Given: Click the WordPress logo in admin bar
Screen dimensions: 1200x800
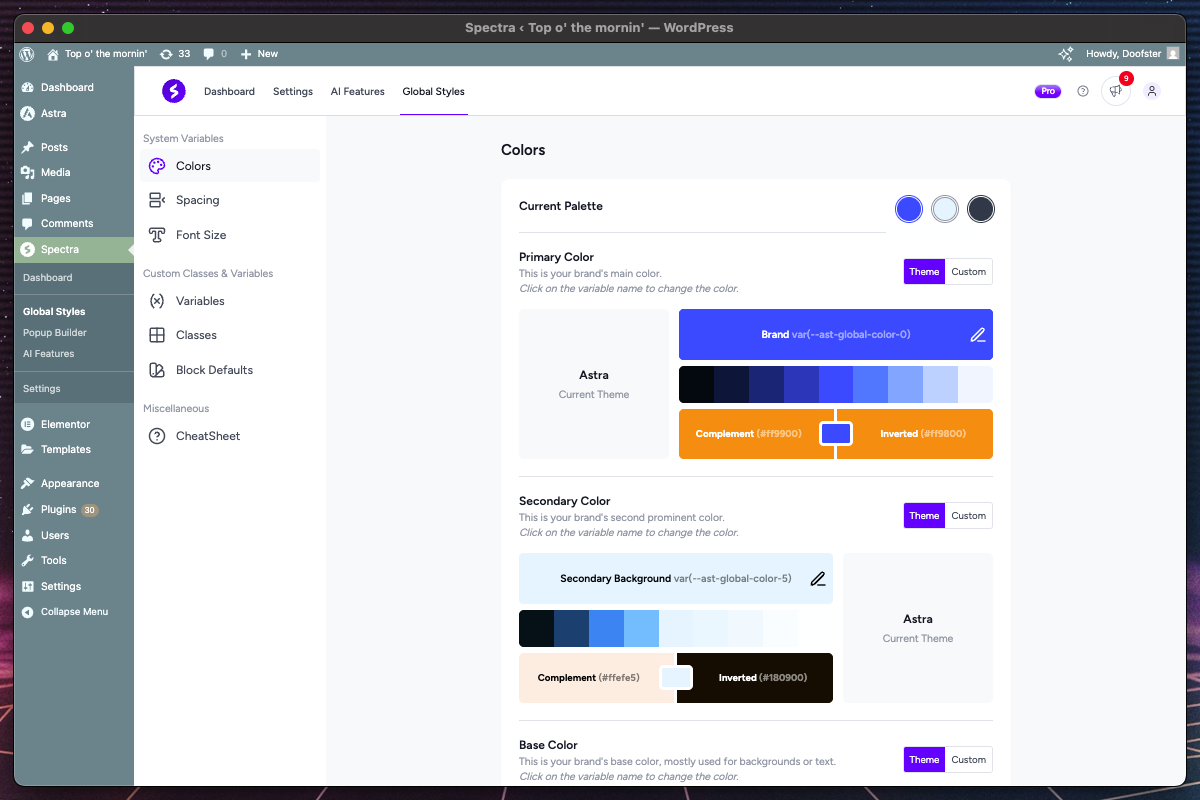Looking at the screenshot, I should [x=27, y=54].
